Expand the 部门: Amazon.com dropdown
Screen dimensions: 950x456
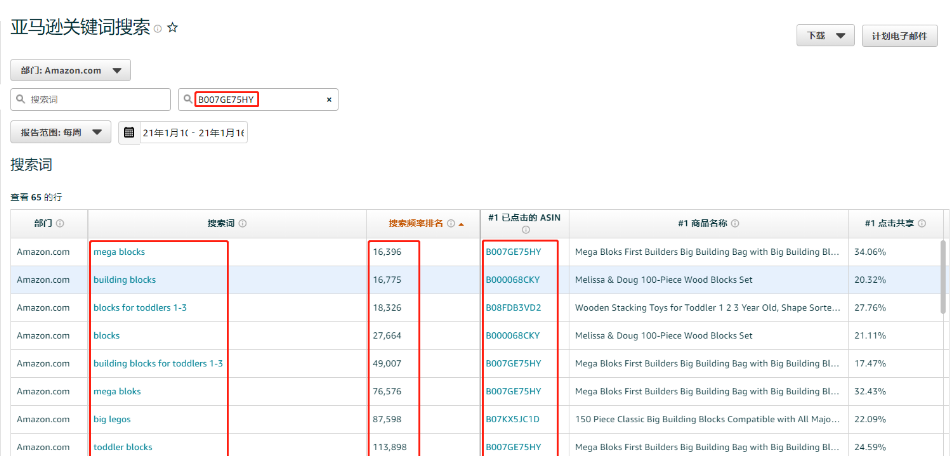click(x=70, y=70)
